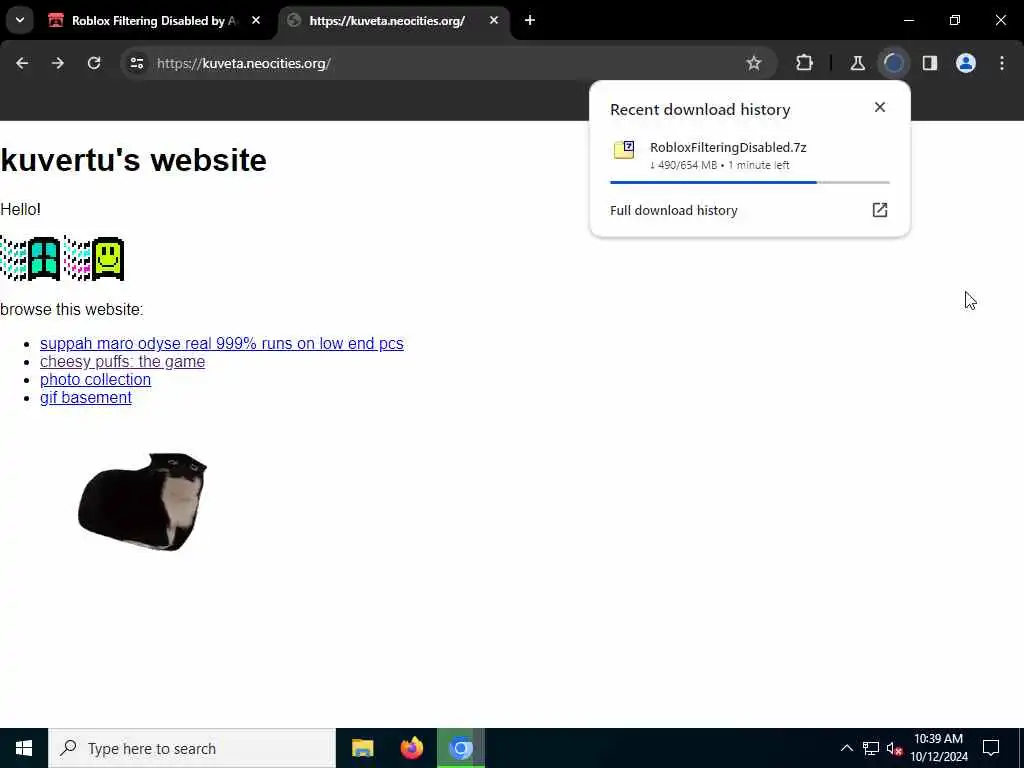View site information icon in address bar
This screenshot has width=1024, height=768.
(x=136, y=63)
